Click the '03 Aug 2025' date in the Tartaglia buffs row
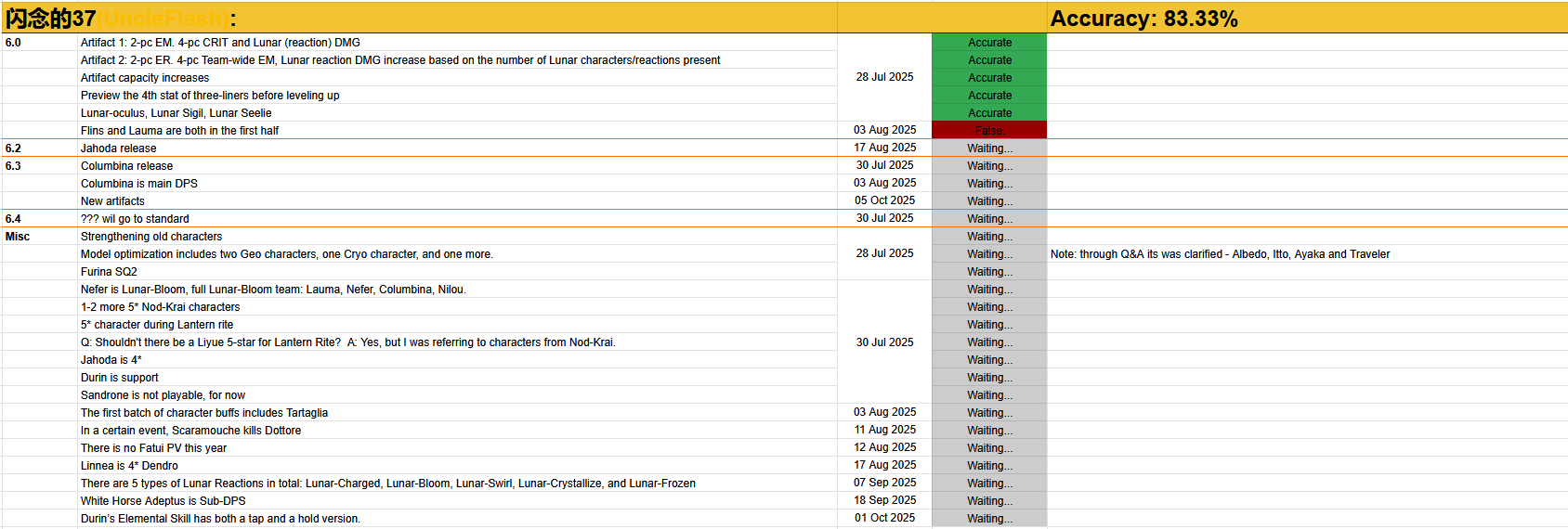This screenshot has height=529, width=1568. 884,412
